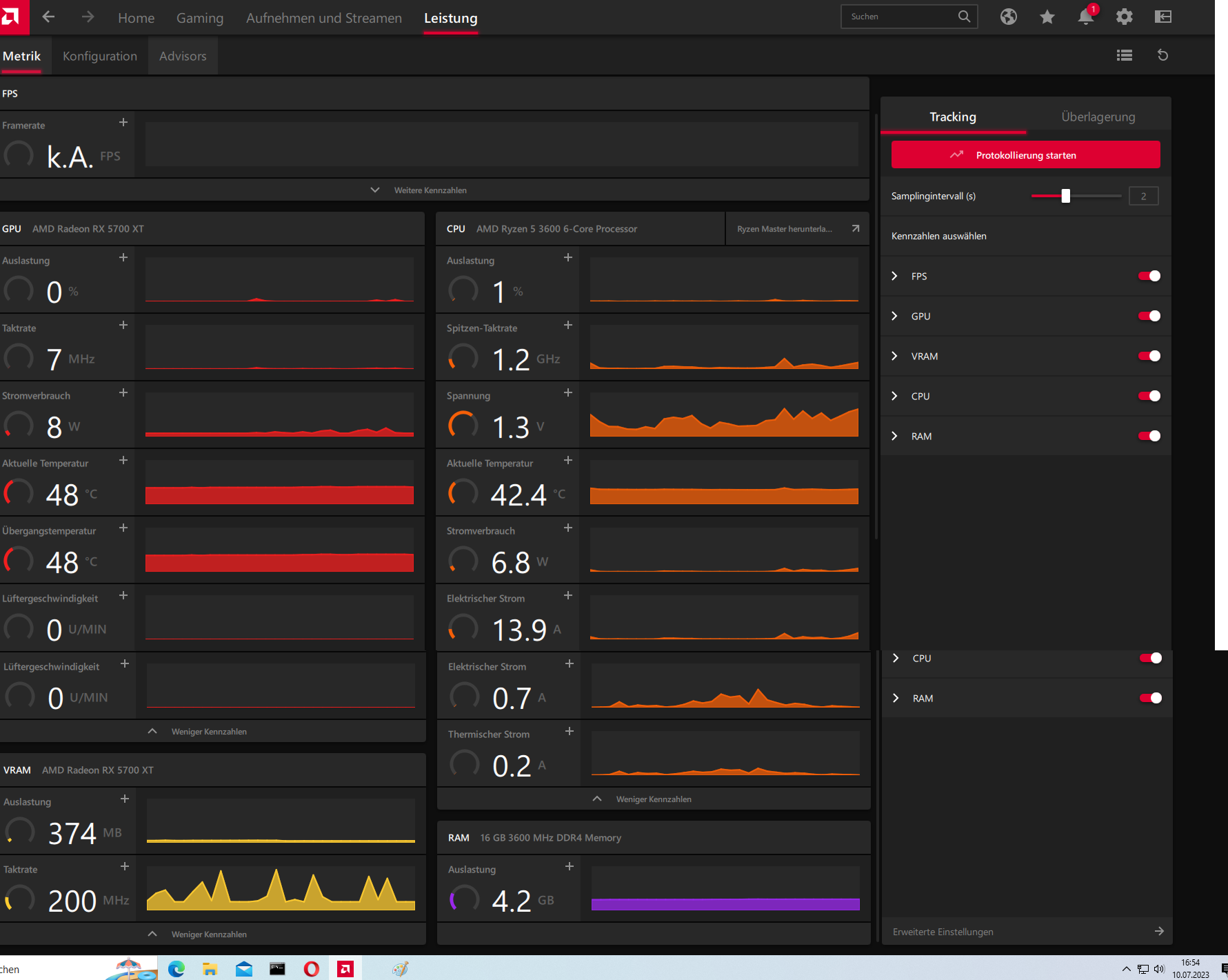Screen dimensions: 1228x980
Task: Go forward with the right arrow
Action: click(88, 17)
